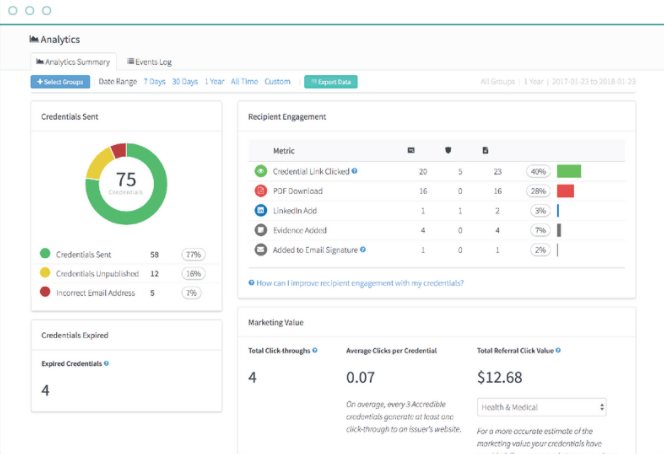
Task: Choose the 30 Days date range
Action: (184, 82)
